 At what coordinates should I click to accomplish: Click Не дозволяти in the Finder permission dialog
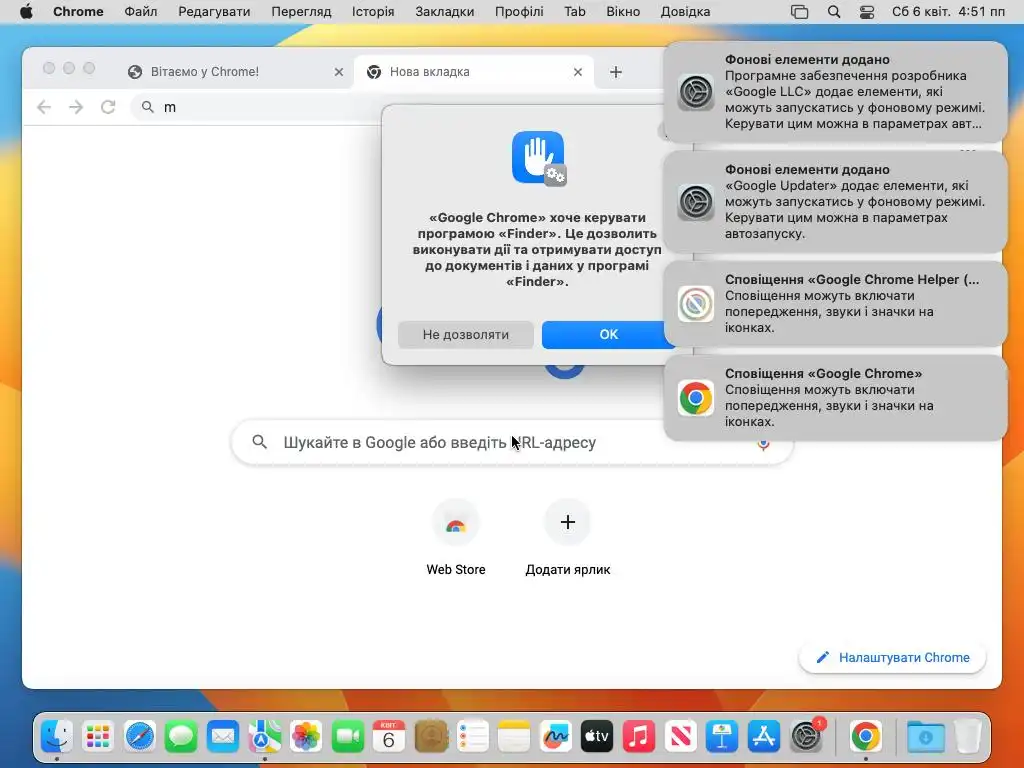pyautogui.click(x=466, y=334)
